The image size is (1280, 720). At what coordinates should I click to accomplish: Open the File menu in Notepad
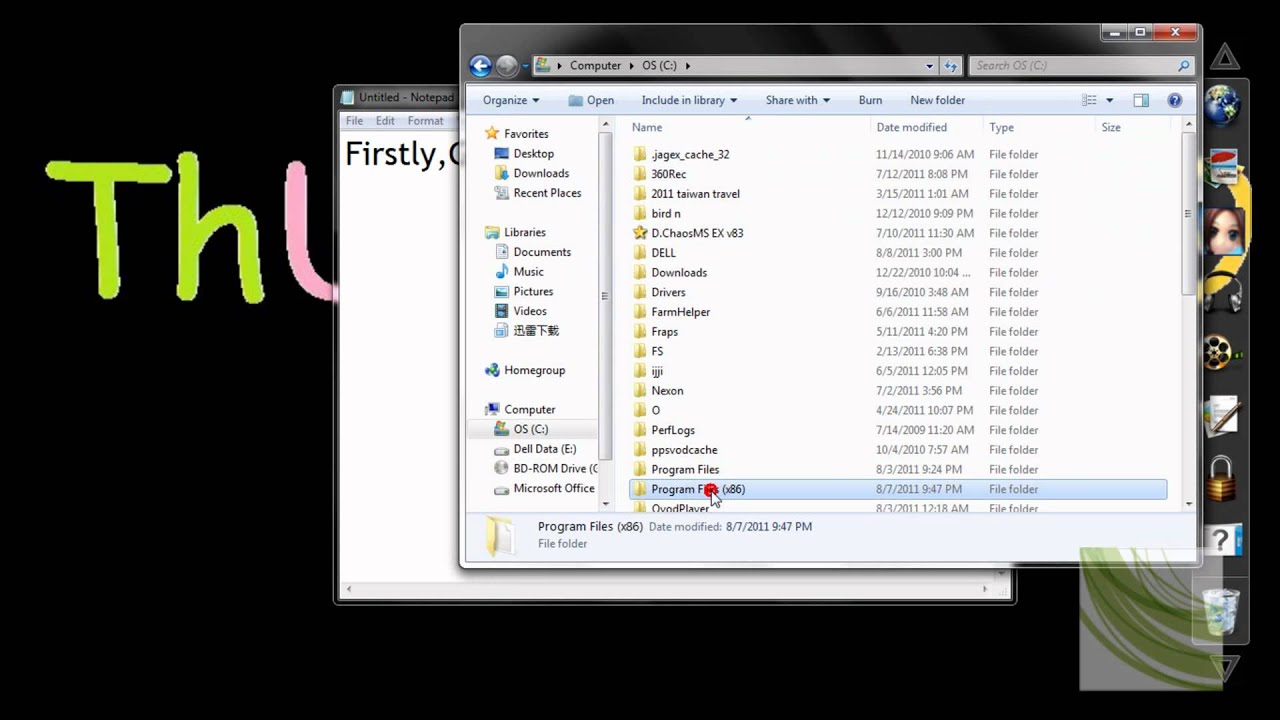point(354,121)
